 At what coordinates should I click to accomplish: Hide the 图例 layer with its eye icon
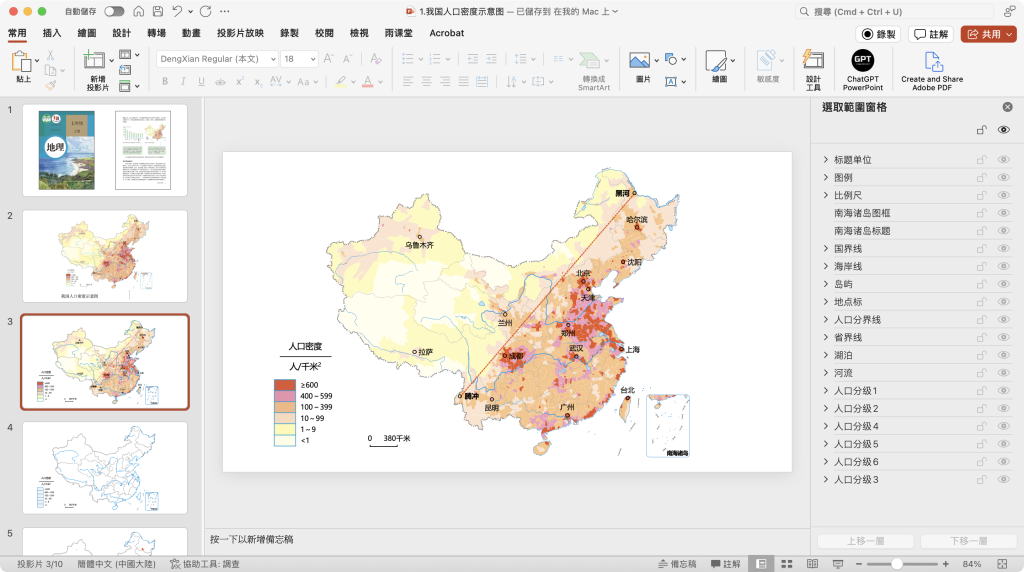point(1003,177)
